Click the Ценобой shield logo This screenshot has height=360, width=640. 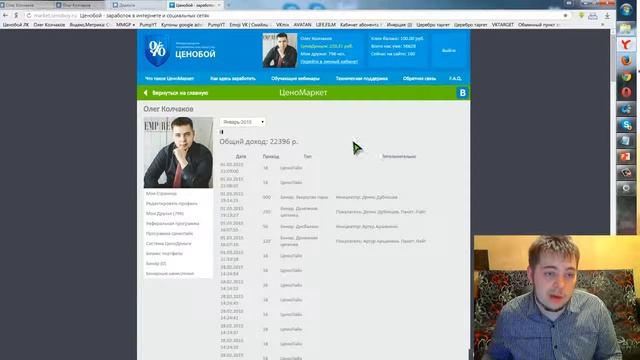[x=157, y=51]
